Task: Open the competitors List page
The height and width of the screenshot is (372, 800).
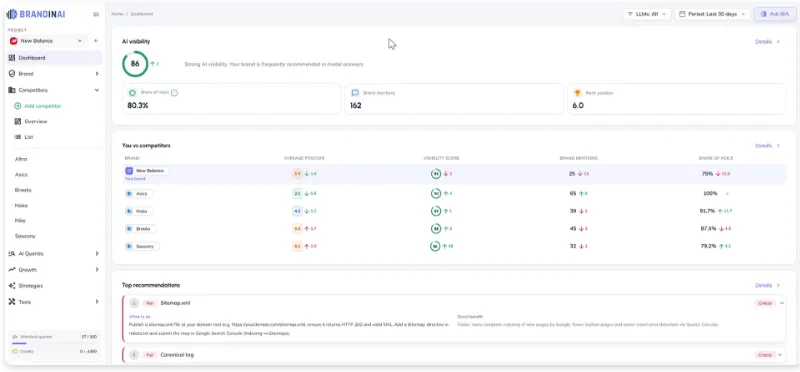Action: pyautogui.click(x=29, y=137)
